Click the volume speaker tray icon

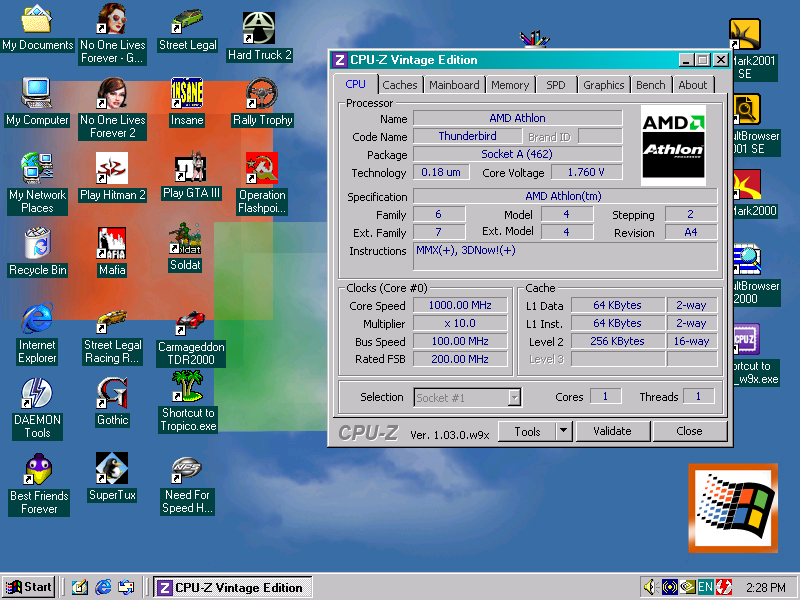(651, 587)
